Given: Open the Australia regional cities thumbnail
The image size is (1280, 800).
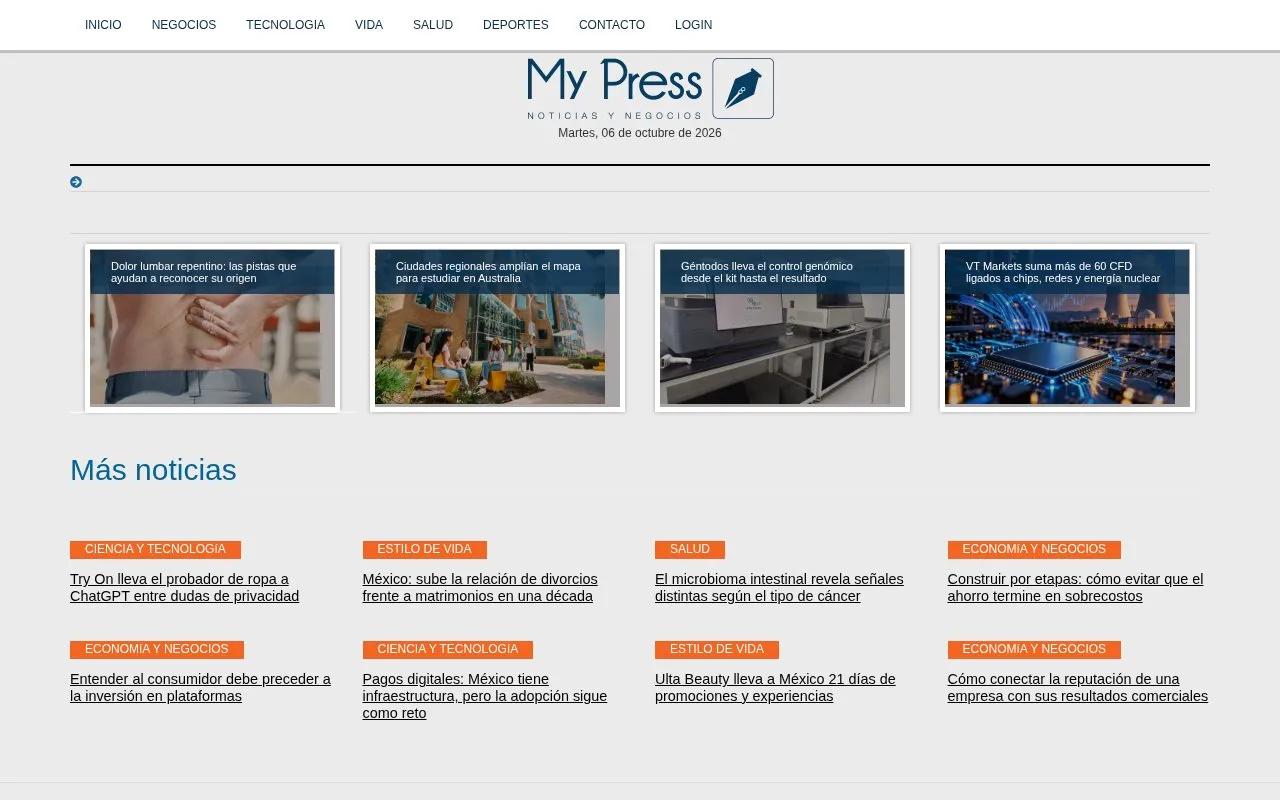Looking at the screenshot, I should click(497, 328).
